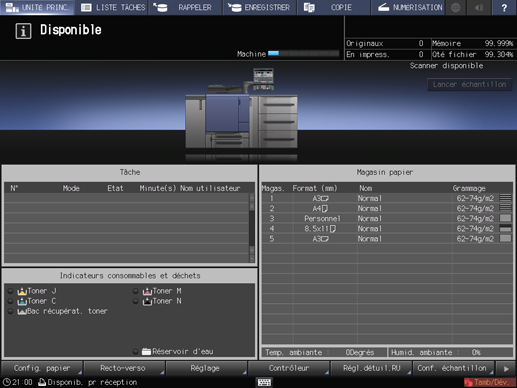This screenshot has height=388, width=517.
Task: Show more buttons with right arrow
Action: coord(506,368)
